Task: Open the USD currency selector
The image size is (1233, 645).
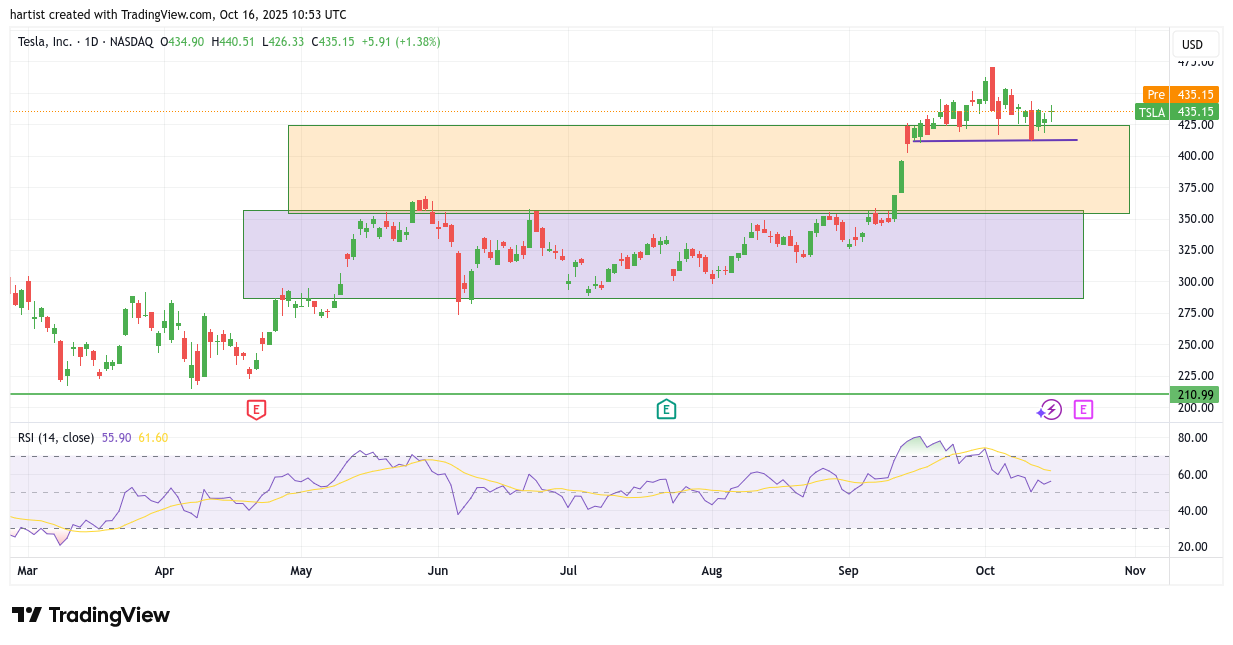Action: pos(1193,44)
